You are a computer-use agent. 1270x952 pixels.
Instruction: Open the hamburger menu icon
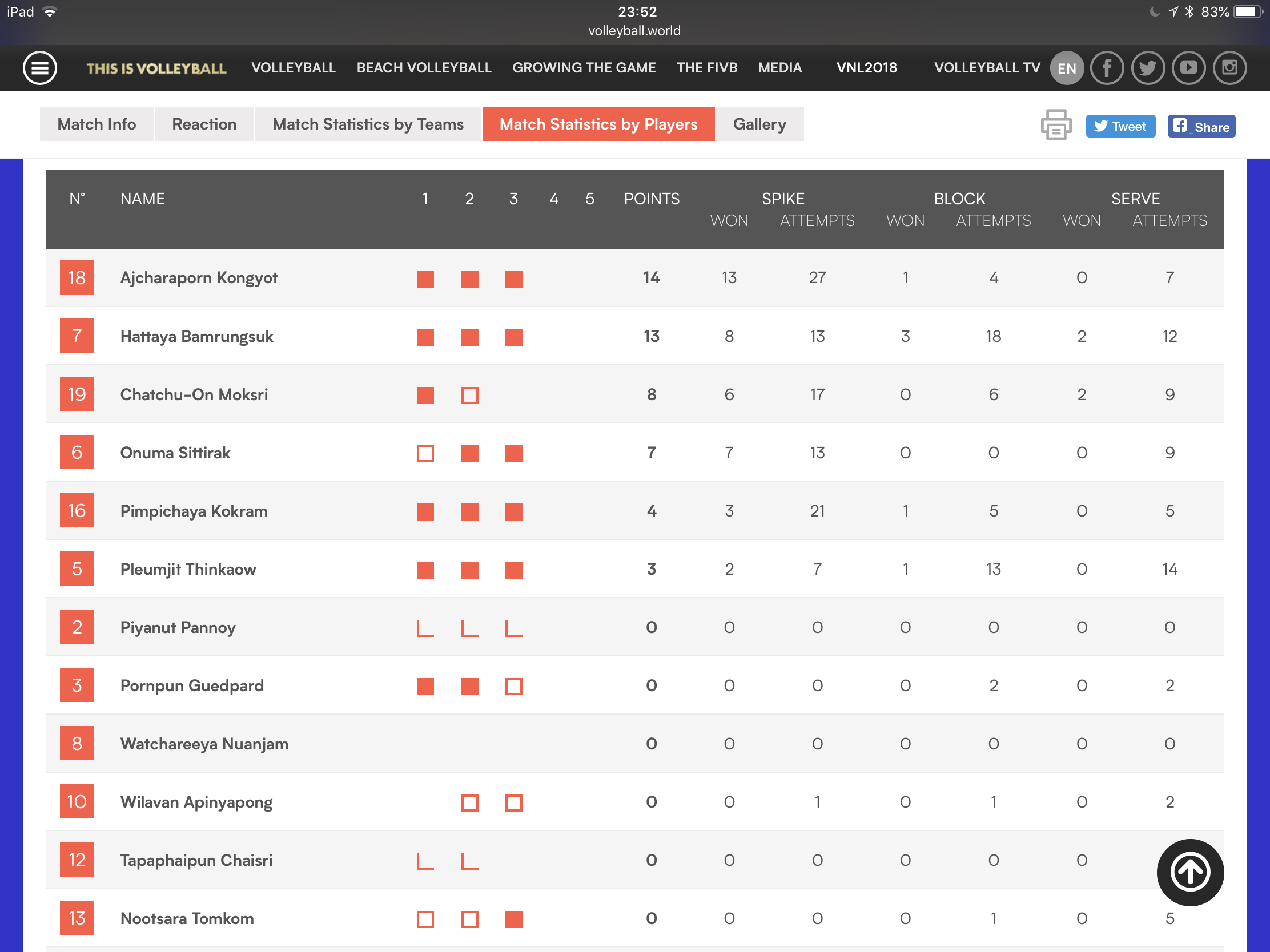pos(39,68)
